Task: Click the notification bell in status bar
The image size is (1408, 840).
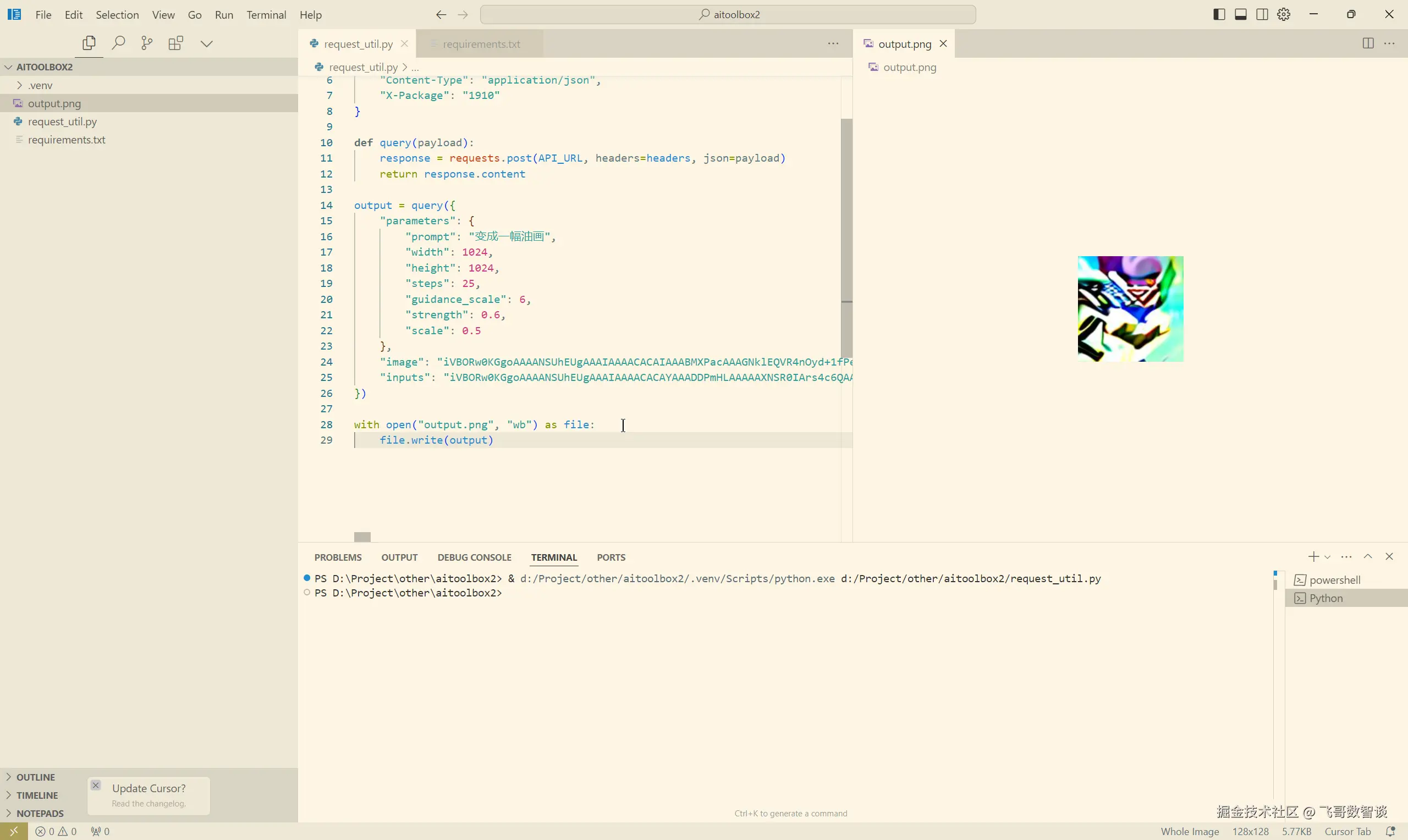Action: click(1390, 831)
